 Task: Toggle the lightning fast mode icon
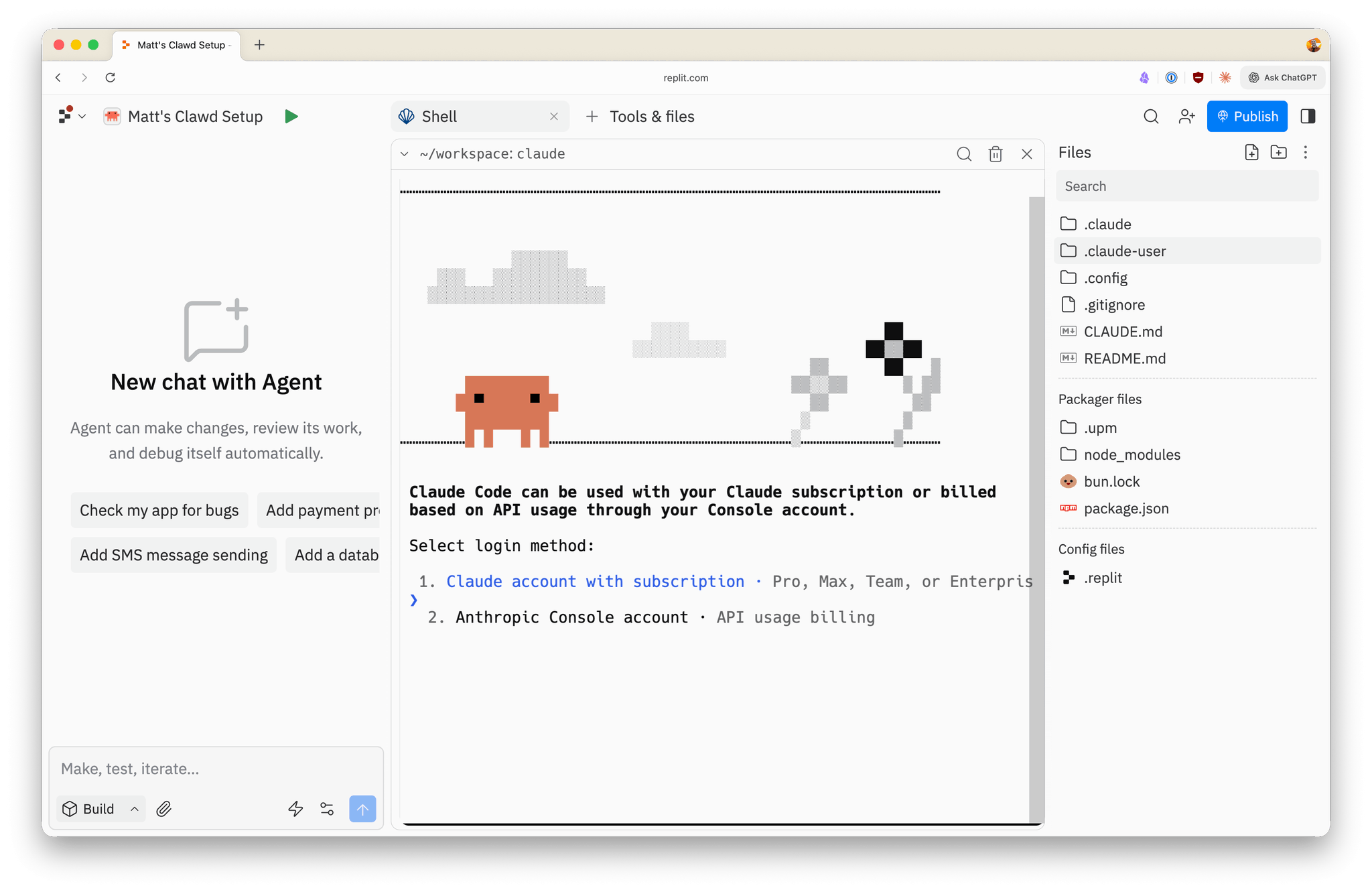[295, 809]
